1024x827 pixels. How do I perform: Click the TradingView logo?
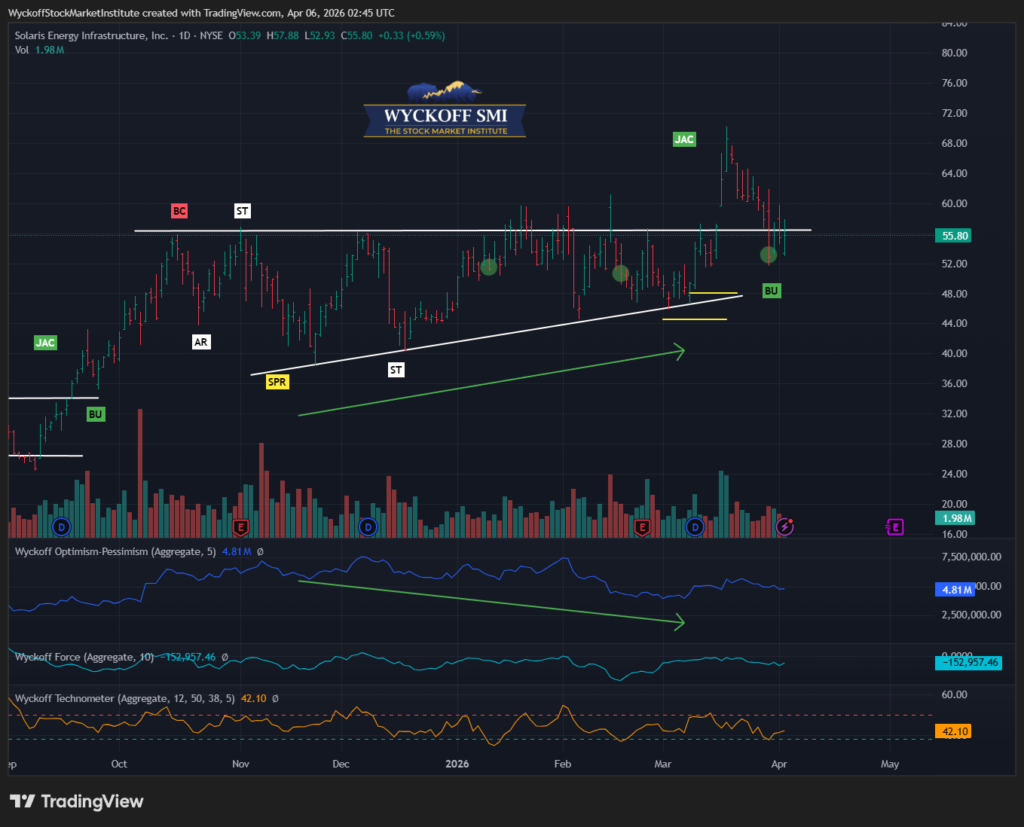(x=77, y=801)
